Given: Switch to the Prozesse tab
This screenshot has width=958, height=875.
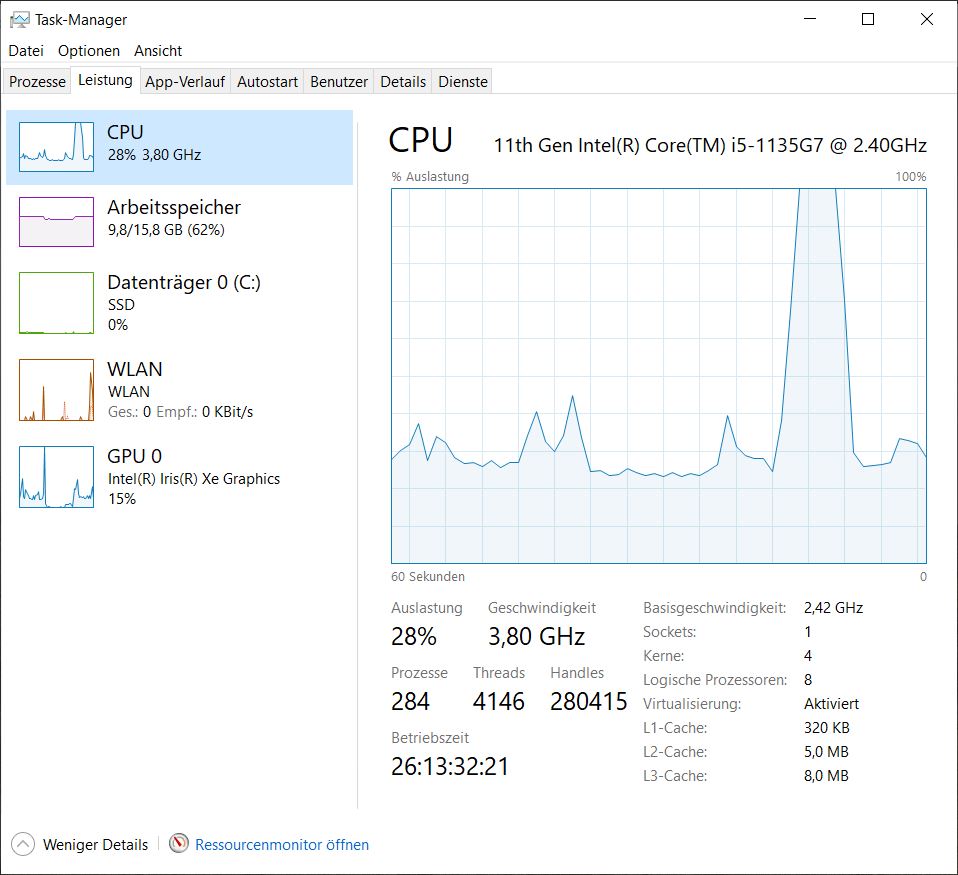Looking at the screenshot, I should (x=37, y=81).
